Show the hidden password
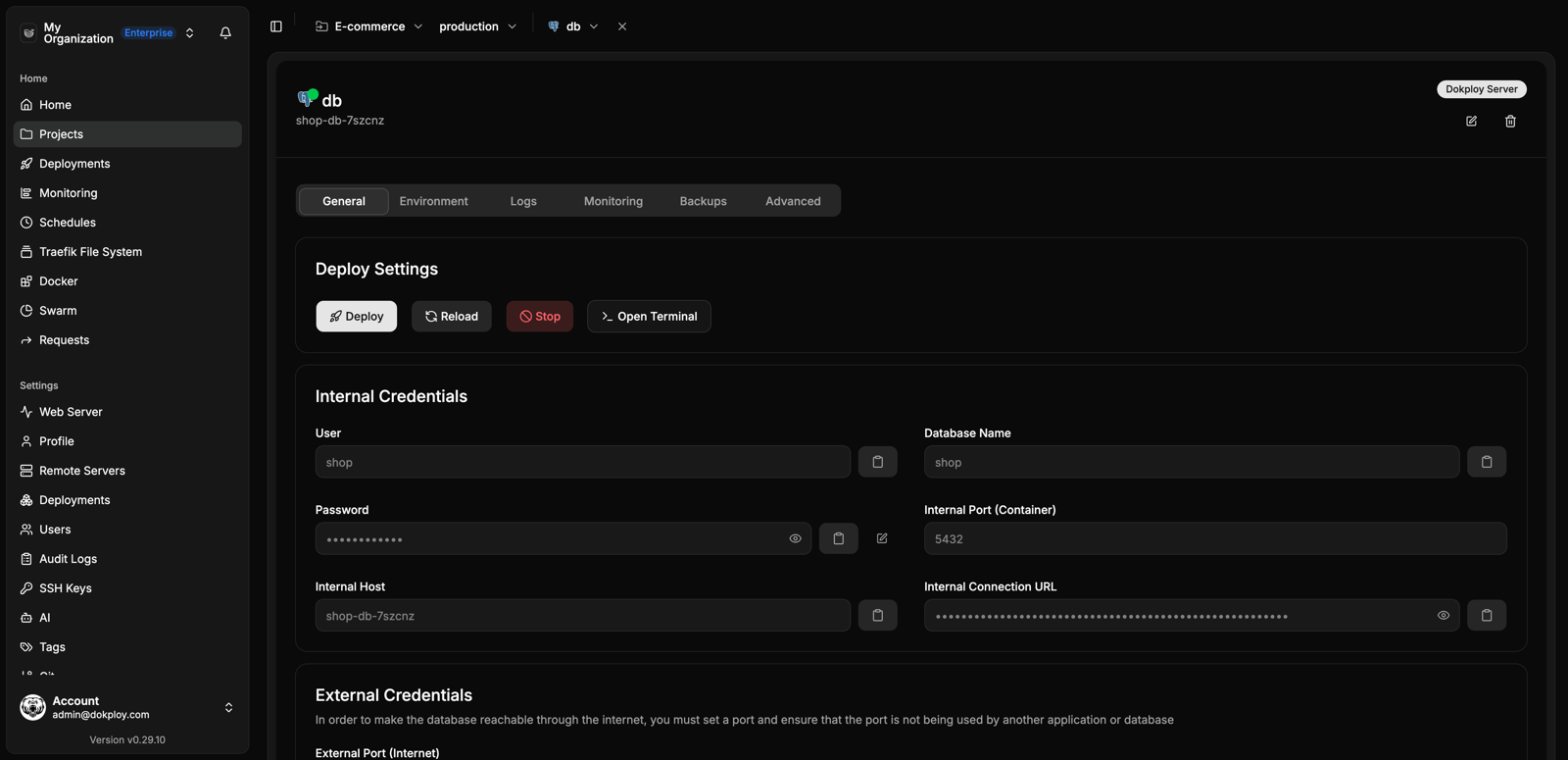The image size is (1568, 760). 796,538
